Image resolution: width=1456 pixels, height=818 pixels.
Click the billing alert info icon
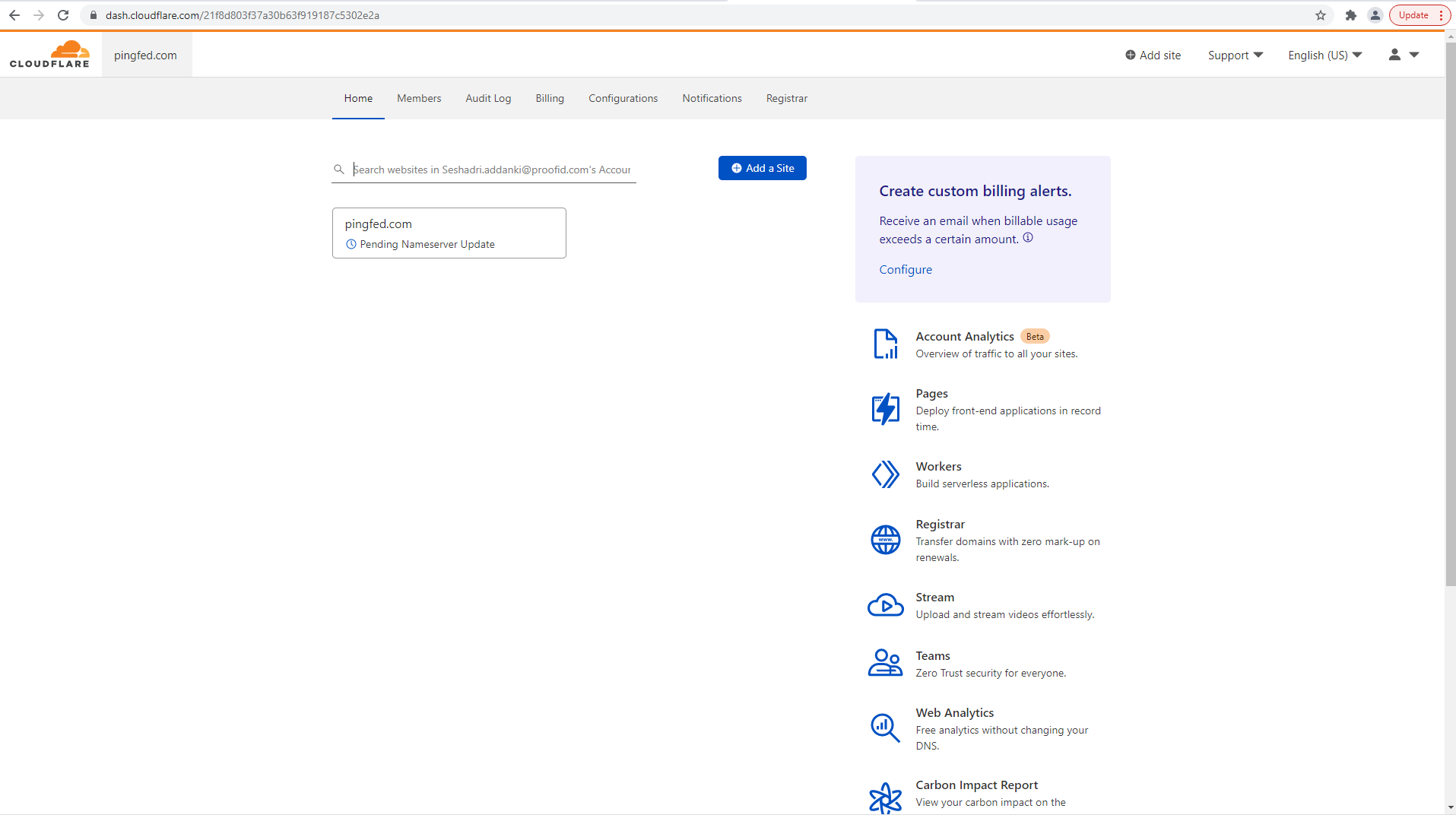tap(1028, 238)
